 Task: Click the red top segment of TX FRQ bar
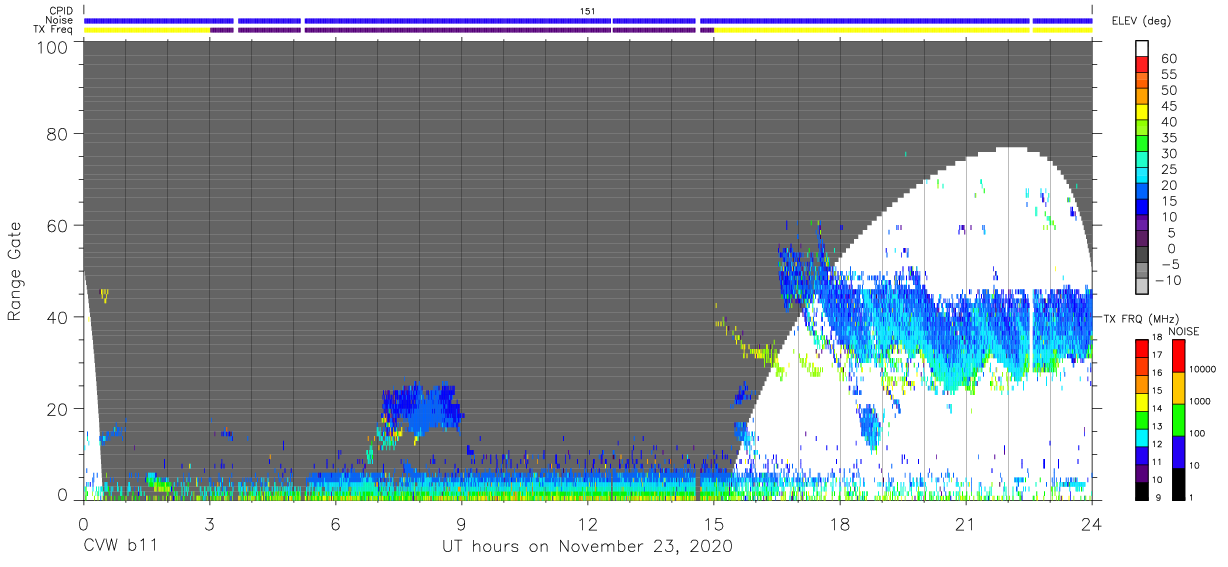click(1144, 348)
